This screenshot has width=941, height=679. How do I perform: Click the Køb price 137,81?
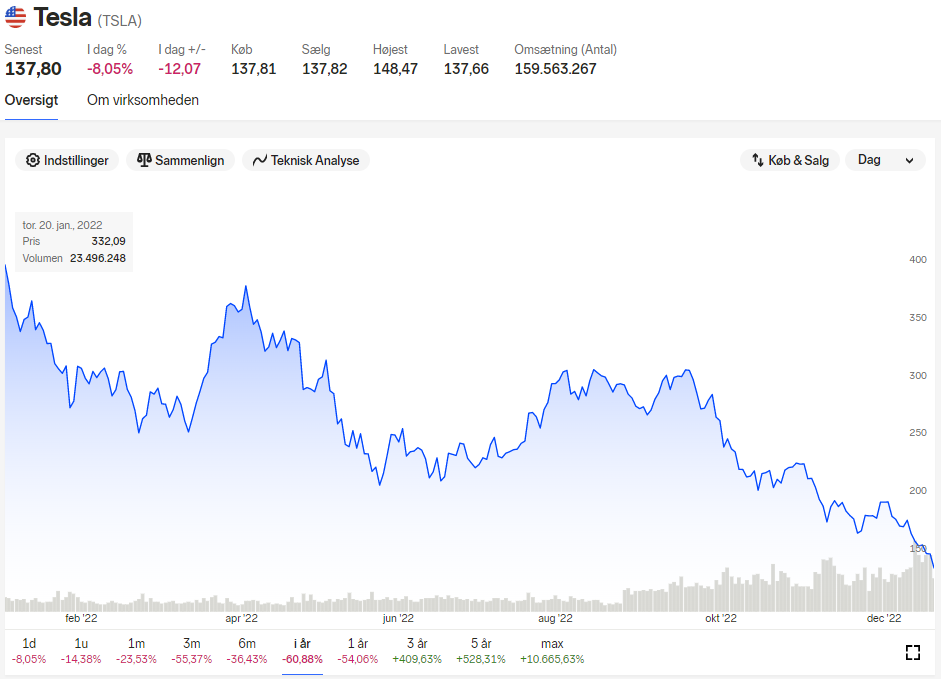pyautogui.click(x=254, y=69)
